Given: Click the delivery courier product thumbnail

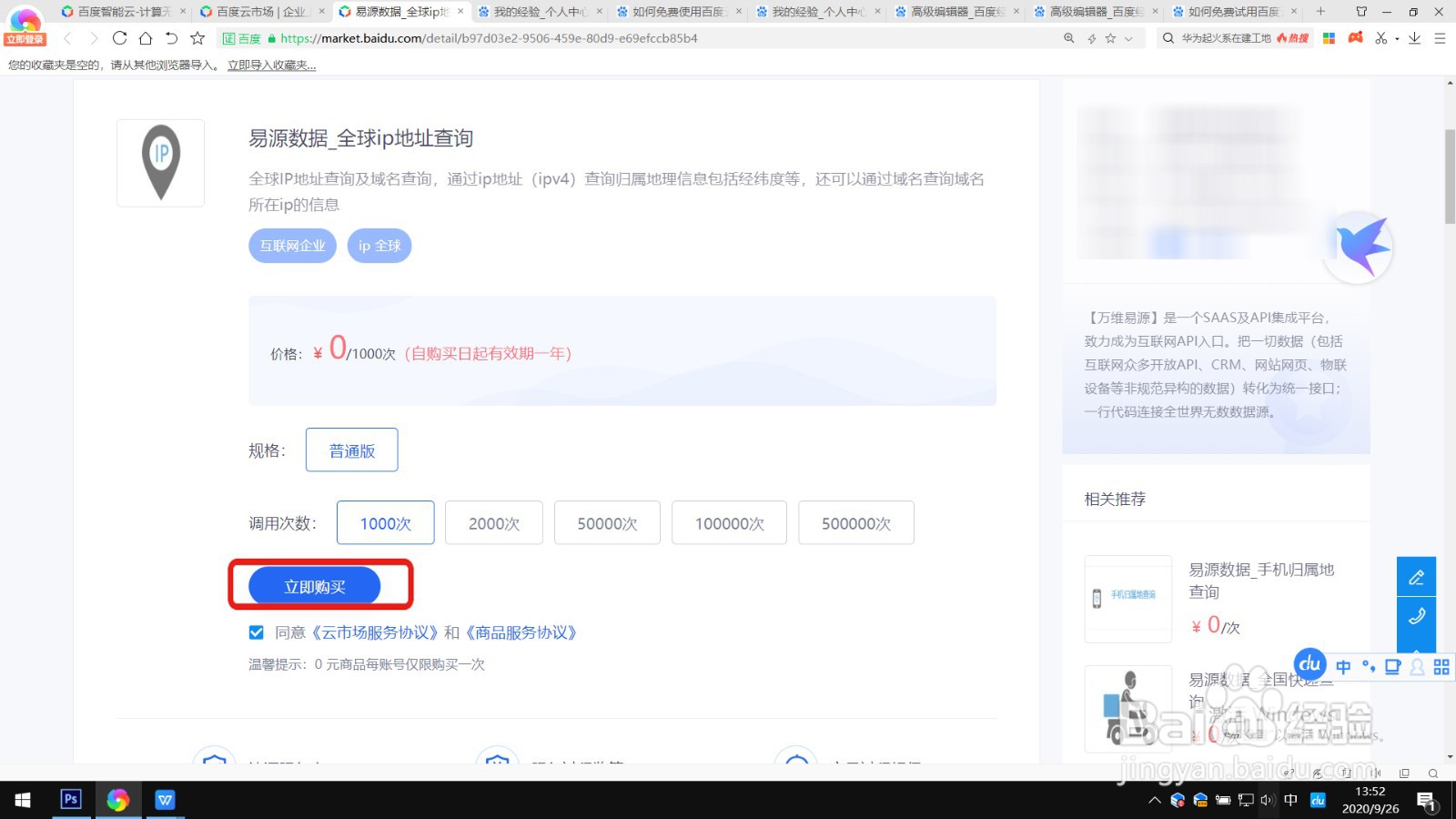Looking at the screenshot, I should 1128,709.
